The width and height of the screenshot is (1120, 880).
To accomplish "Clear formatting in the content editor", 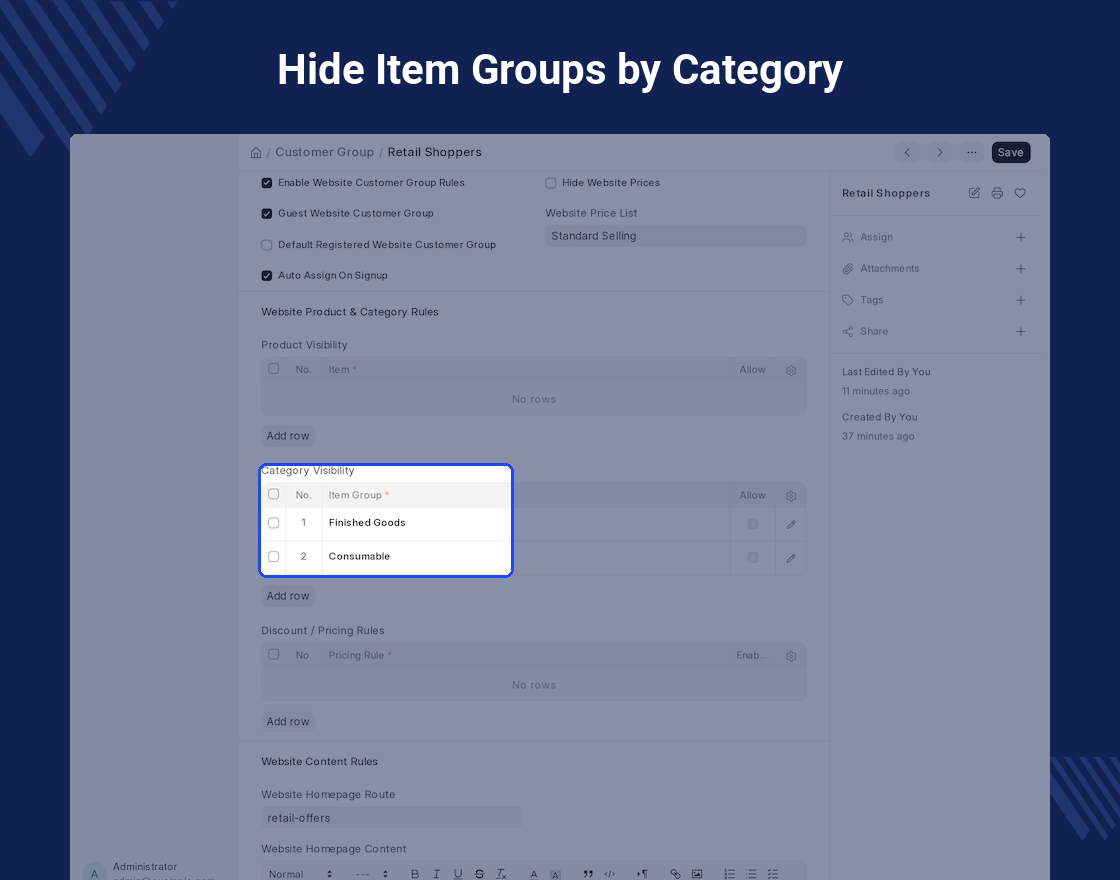I will (501, 874).
